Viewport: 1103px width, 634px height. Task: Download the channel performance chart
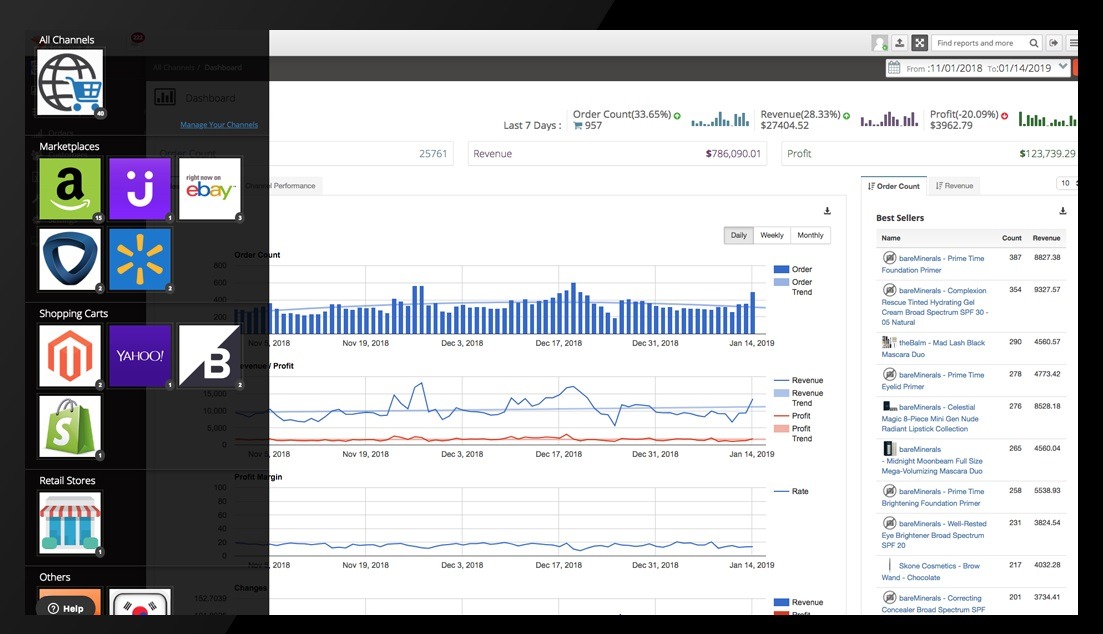tap(827, 211)
